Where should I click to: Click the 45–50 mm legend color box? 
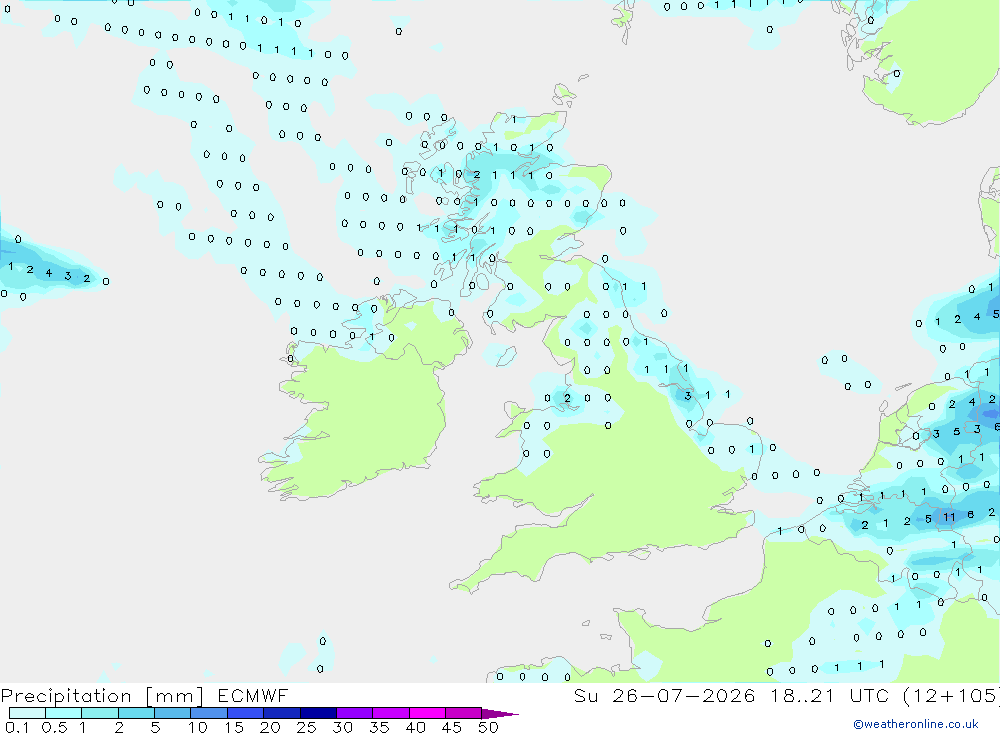pyautogui.click(x=464, y=713)
